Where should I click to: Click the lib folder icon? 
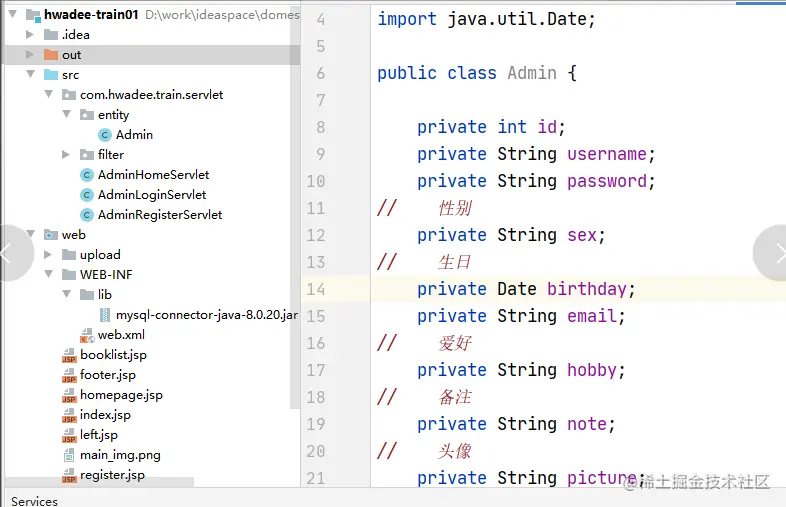(87, 294)
